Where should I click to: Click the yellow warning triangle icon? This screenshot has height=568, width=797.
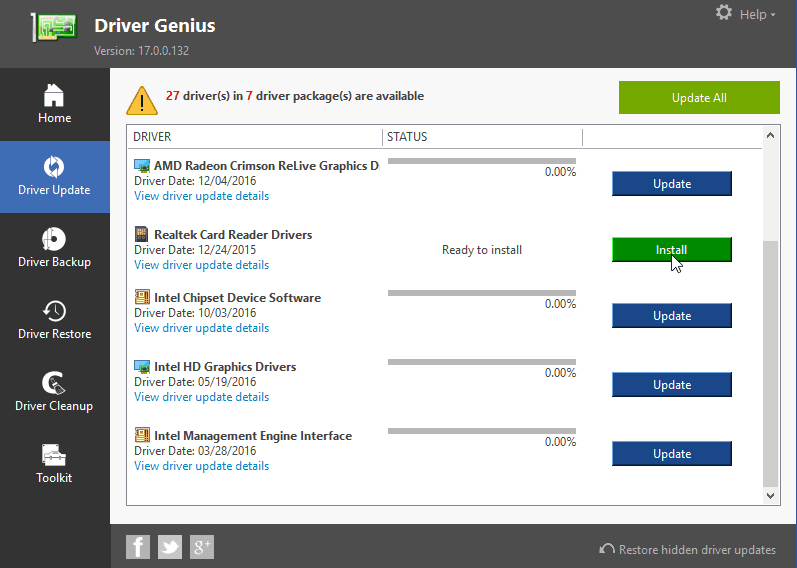click(x=142, y=100)
